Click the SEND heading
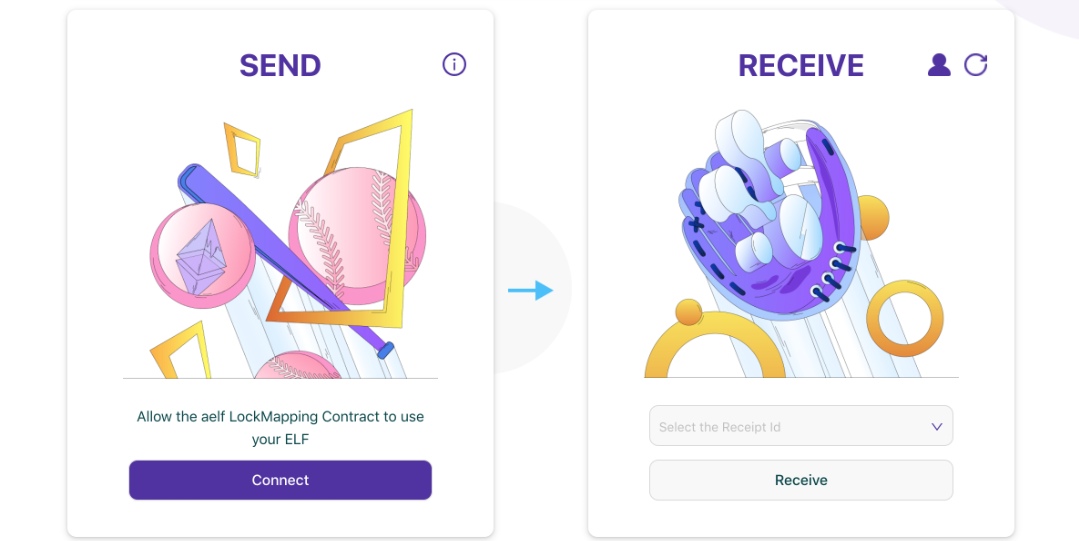This screenshot has height=541, width=1079. click(x=280, y=66)
